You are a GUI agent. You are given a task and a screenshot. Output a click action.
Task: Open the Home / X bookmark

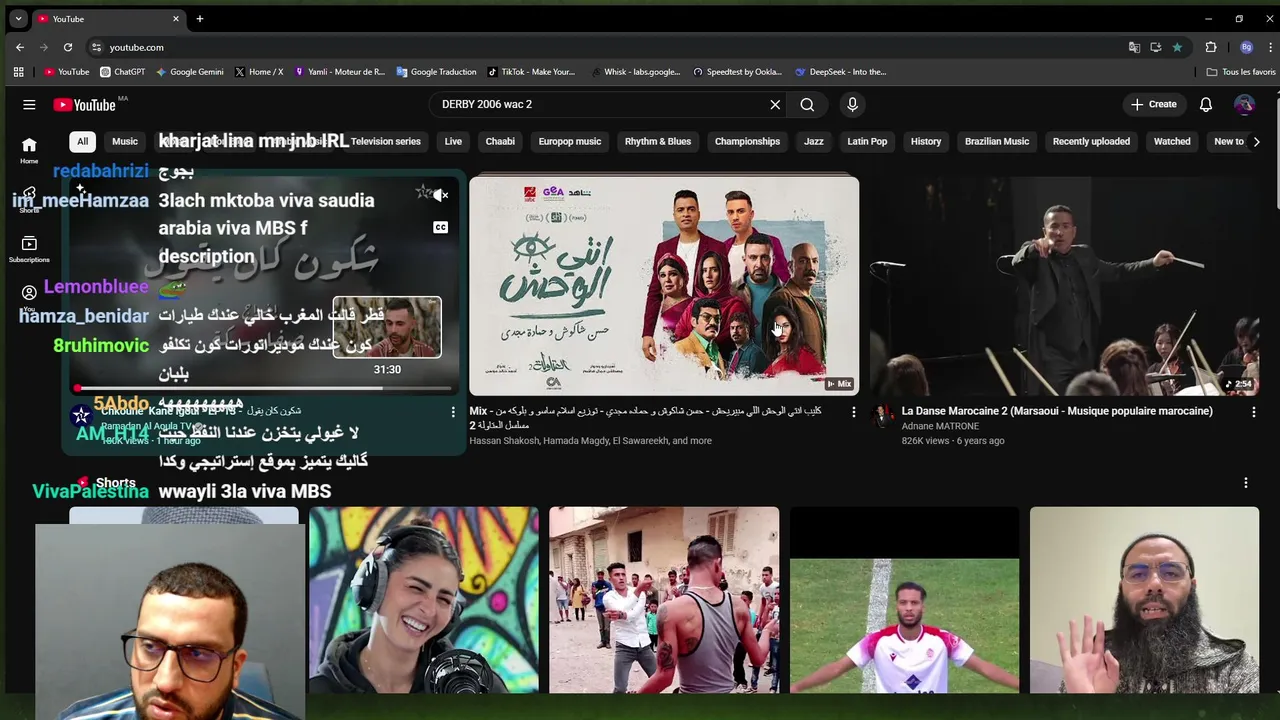(x=259, y=72)
